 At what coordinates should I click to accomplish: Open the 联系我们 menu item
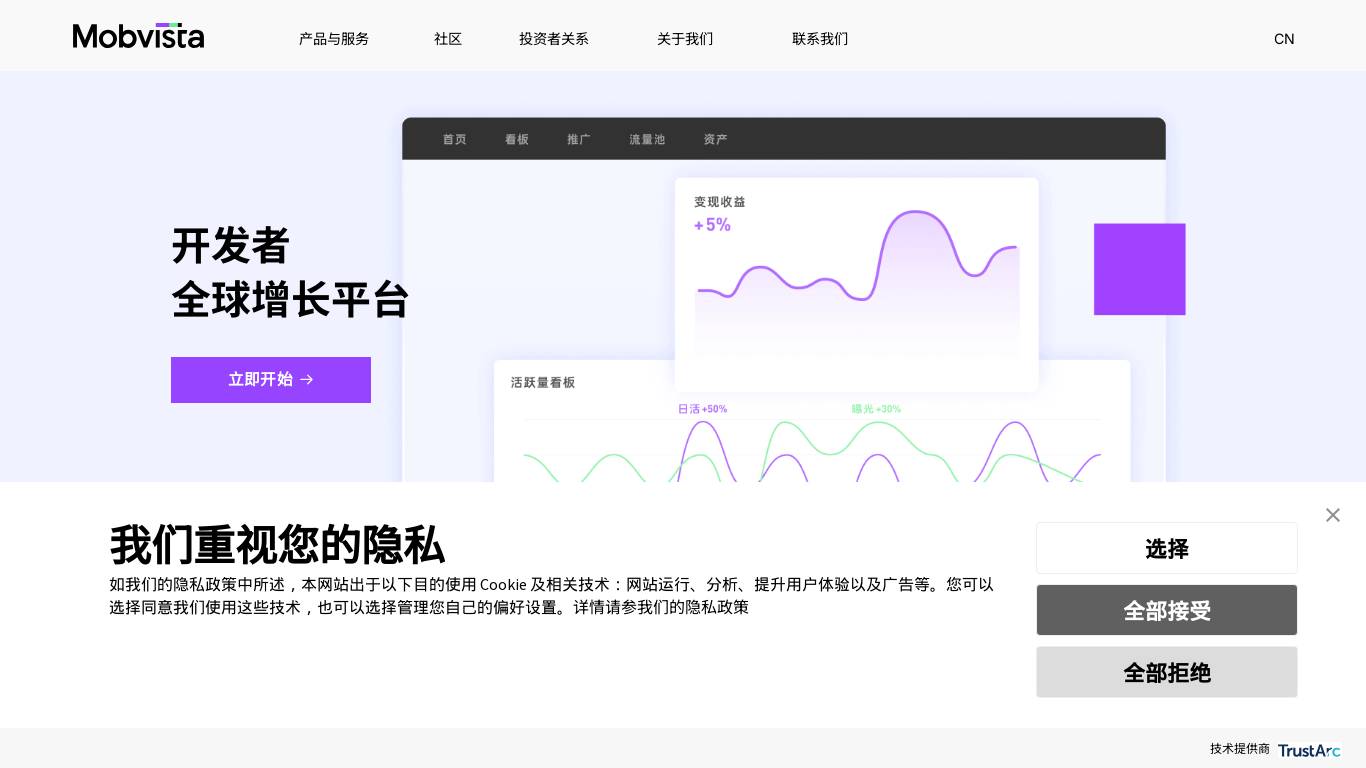pyautogui.click(x=820, y=39)
